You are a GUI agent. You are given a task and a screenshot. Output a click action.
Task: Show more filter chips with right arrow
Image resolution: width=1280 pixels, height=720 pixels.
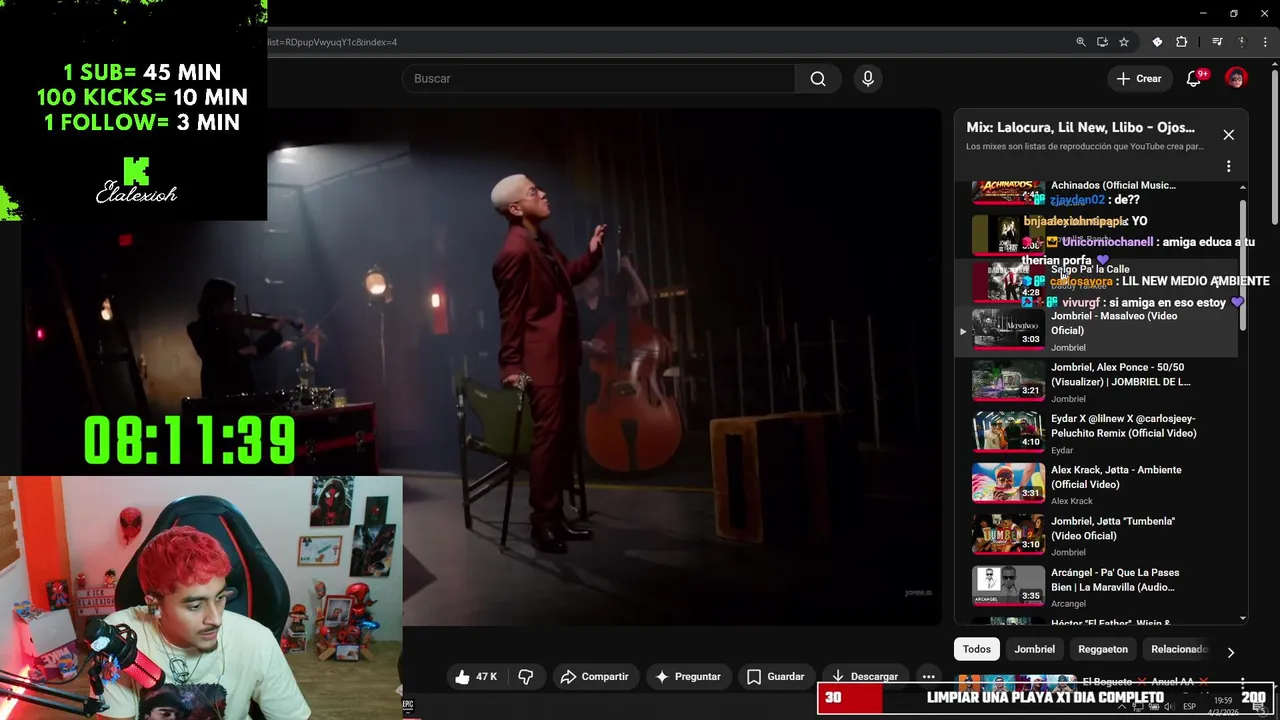[1231, 652]
